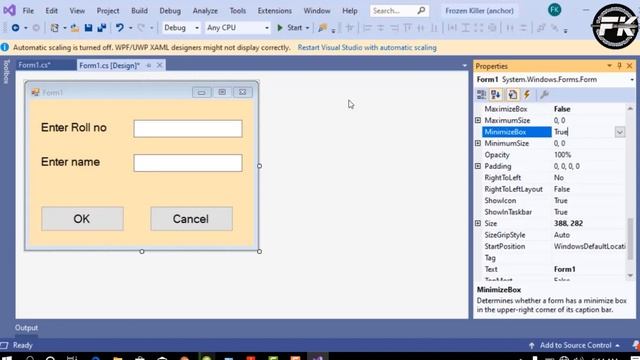
Task: Select the Text property value Form1
Action: [x=564, y=269]
